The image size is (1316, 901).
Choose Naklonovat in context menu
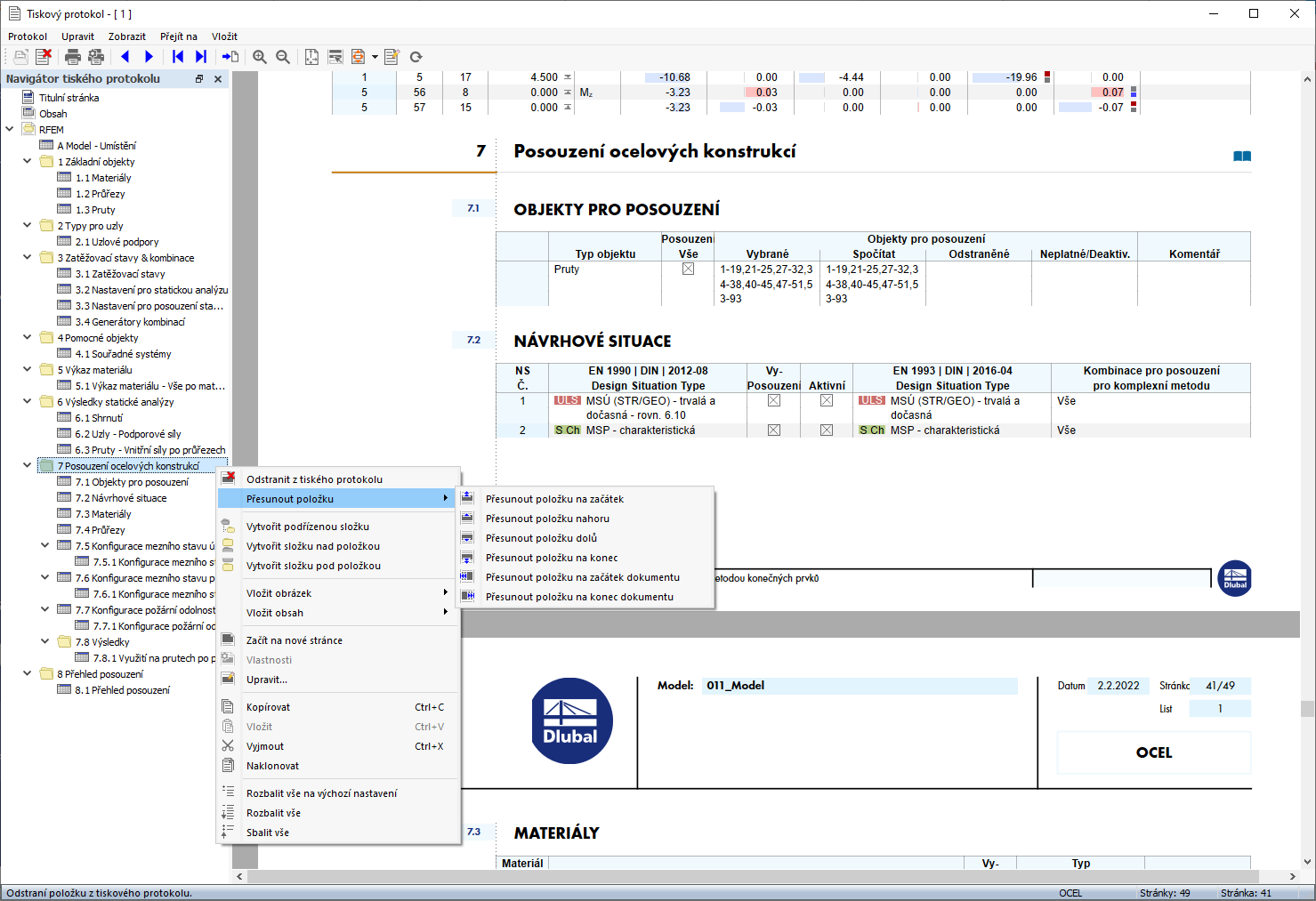pos(339,766)
